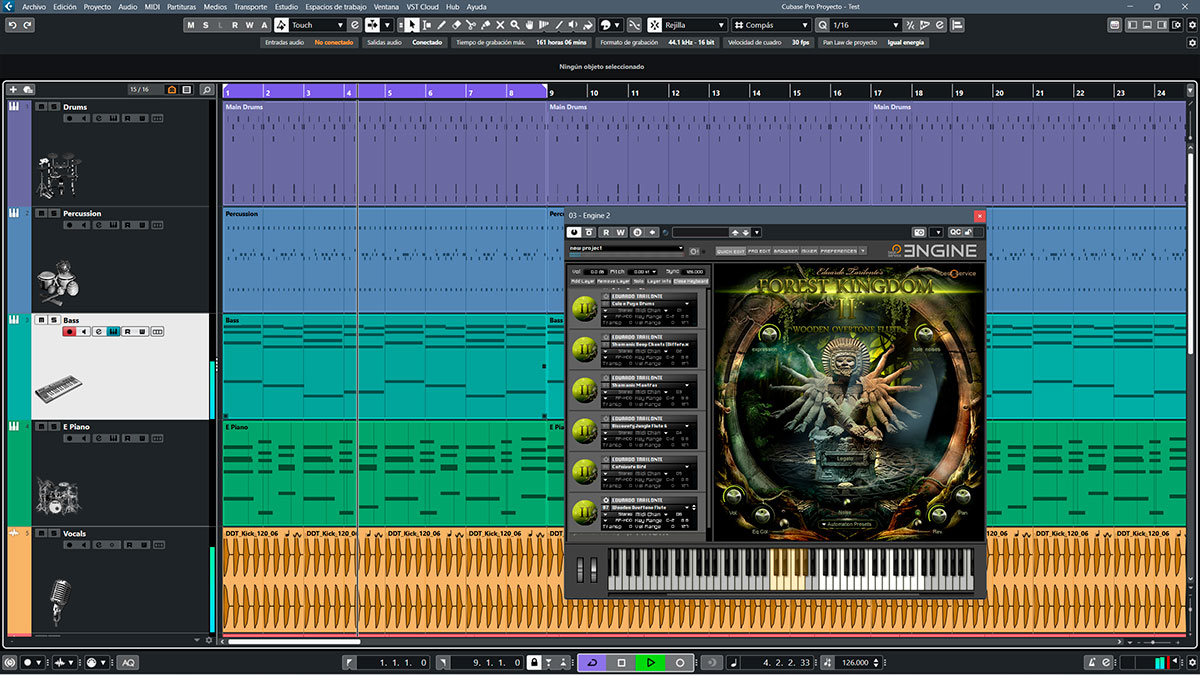Open Engine 2 new project dropdown

click(626, 248)
